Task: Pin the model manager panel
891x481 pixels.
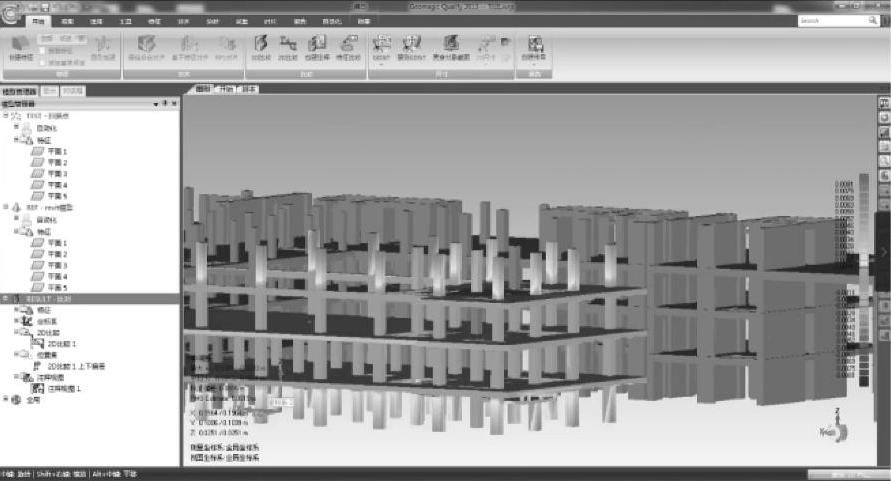Action: pyautogui.click(x=165, y=103)
